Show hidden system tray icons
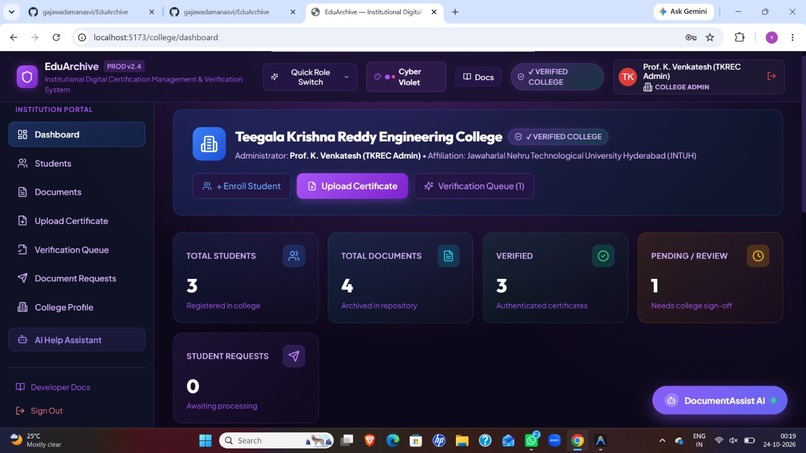 (x=662, y=441)
